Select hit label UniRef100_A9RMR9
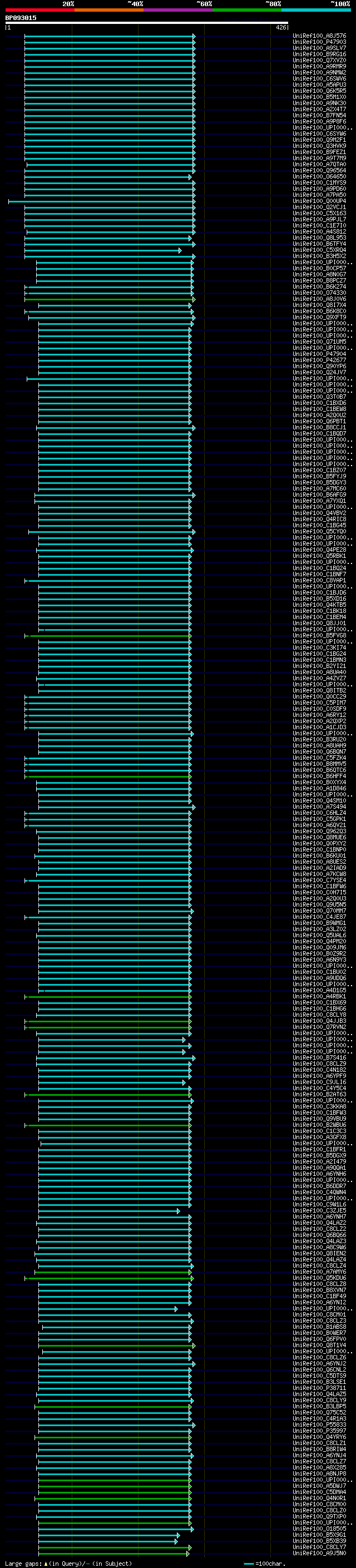The width and height of the screenshot is (356, 1568). coord(319,66)
